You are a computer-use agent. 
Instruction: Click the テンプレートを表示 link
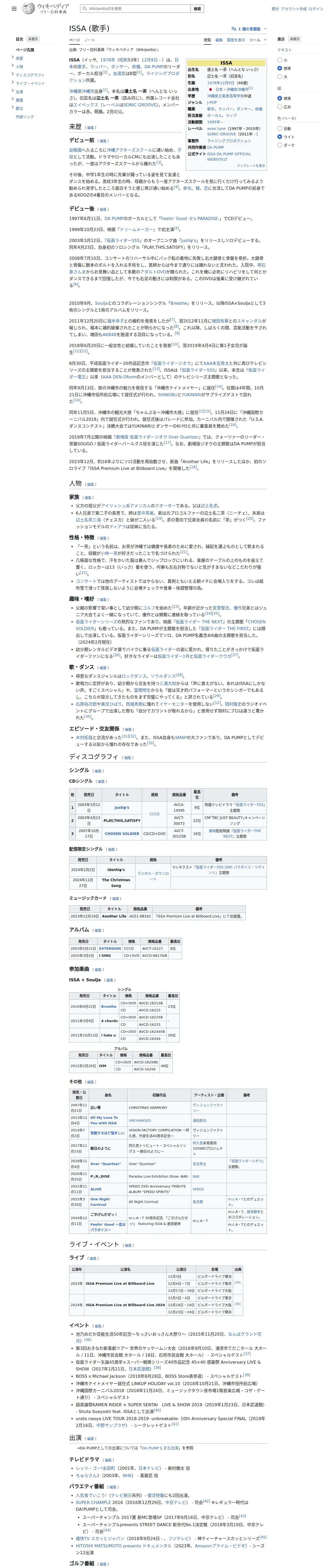click(x=251, y=166)
